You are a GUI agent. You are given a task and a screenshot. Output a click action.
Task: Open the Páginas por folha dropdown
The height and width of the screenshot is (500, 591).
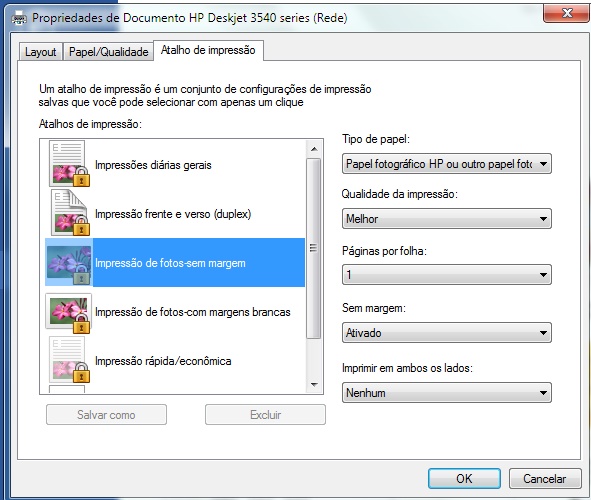[447, 275]
